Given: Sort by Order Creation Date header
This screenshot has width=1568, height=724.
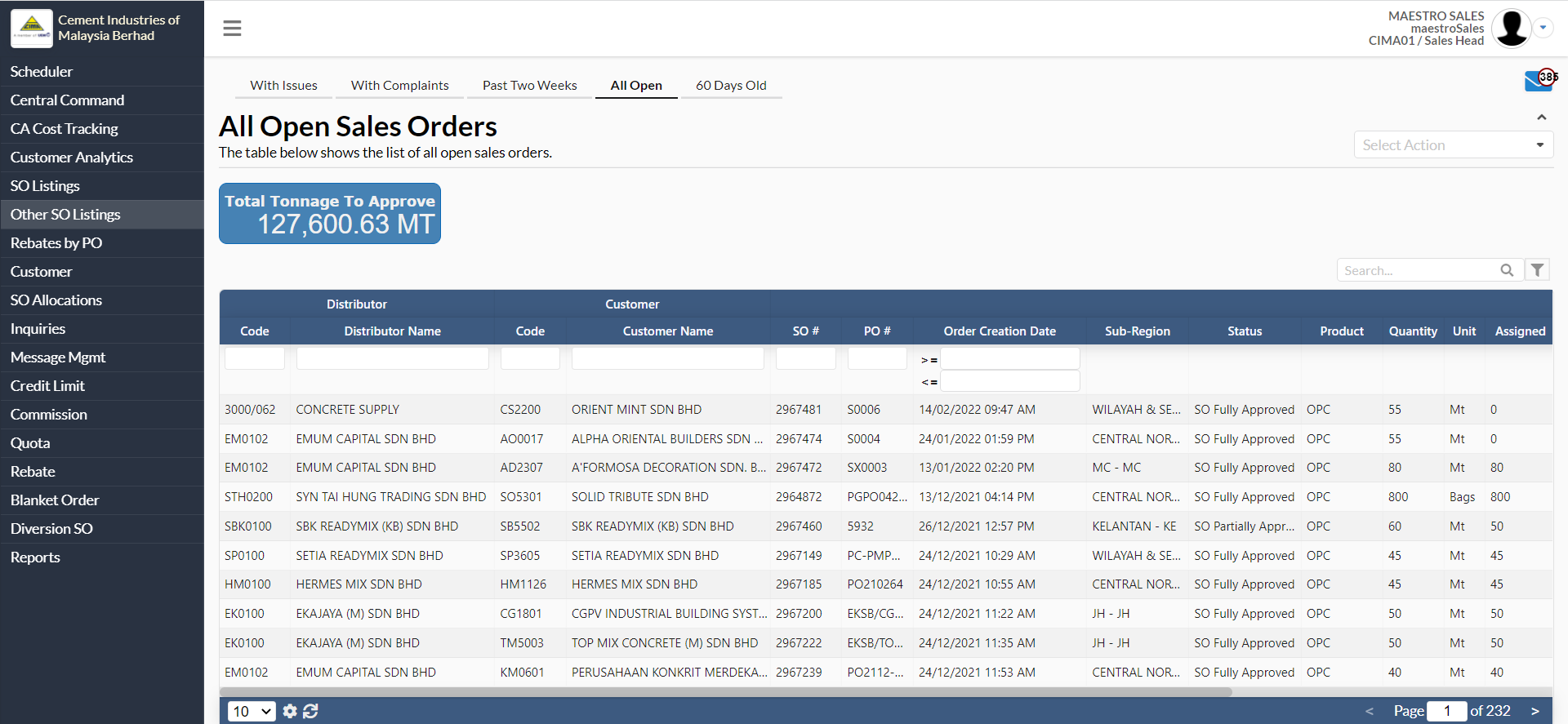Looking at the screenshot, I should tap(1000, 331).
